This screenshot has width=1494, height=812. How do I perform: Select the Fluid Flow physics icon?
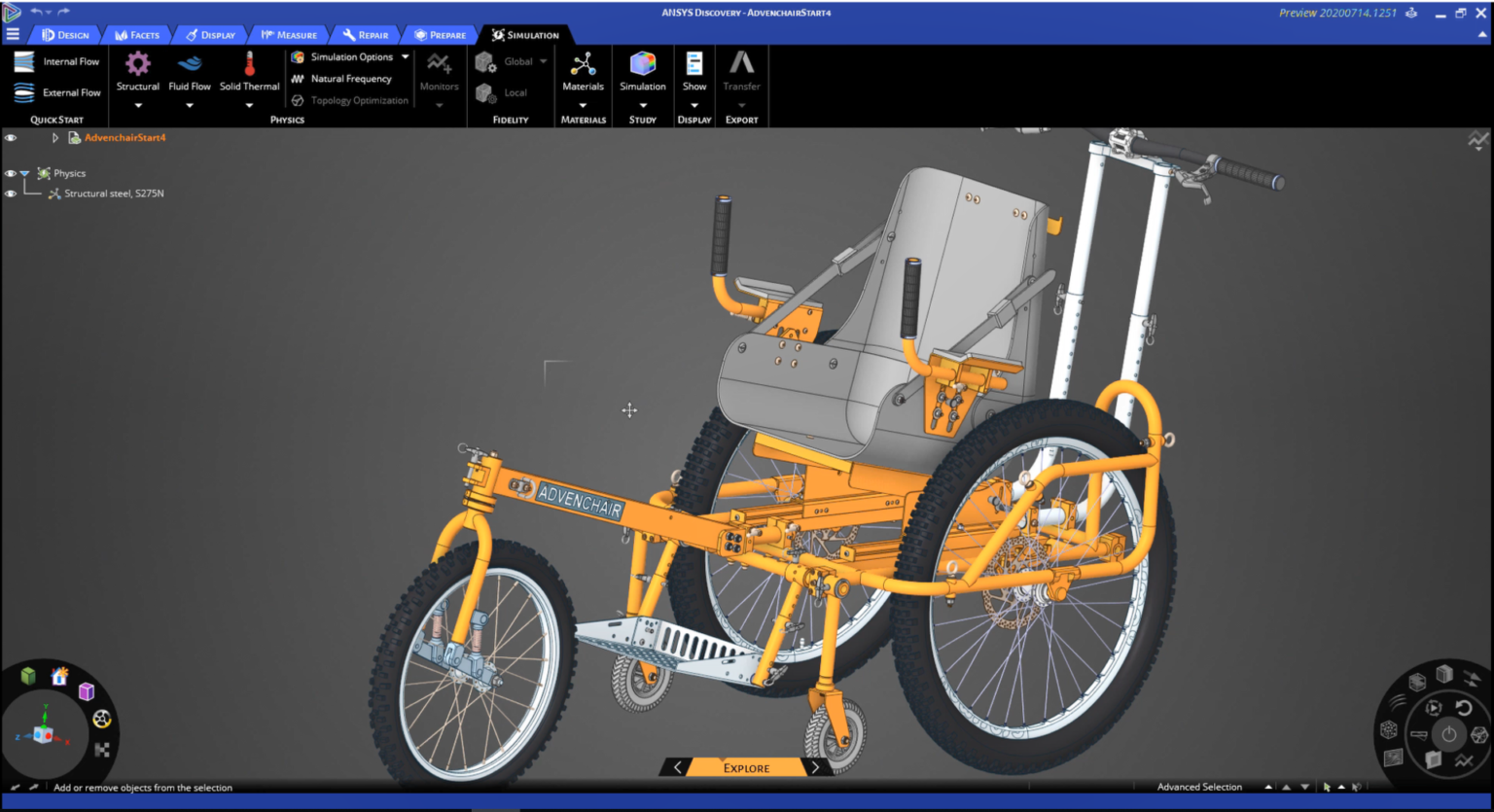pyautogui.click(x=190, y=64)
